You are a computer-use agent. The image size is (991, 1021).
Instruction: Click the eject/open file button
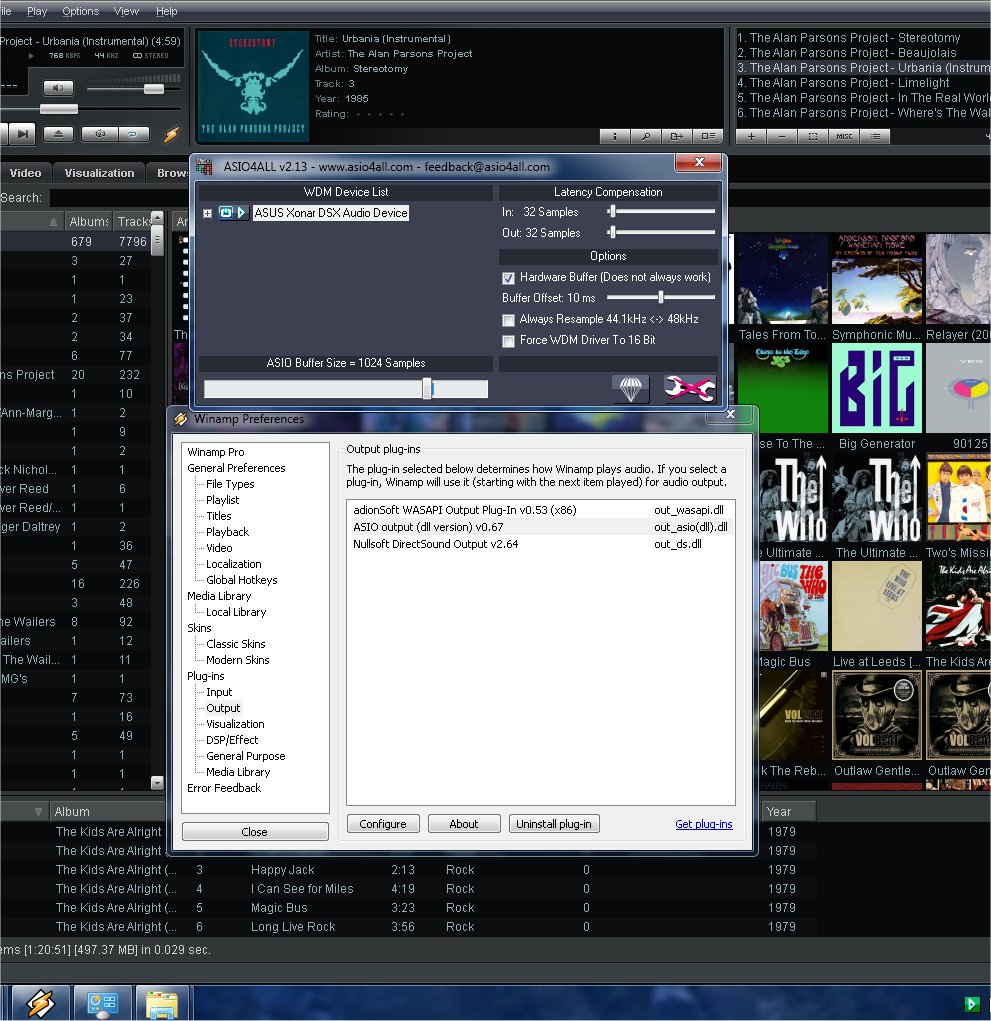point(58,134)
